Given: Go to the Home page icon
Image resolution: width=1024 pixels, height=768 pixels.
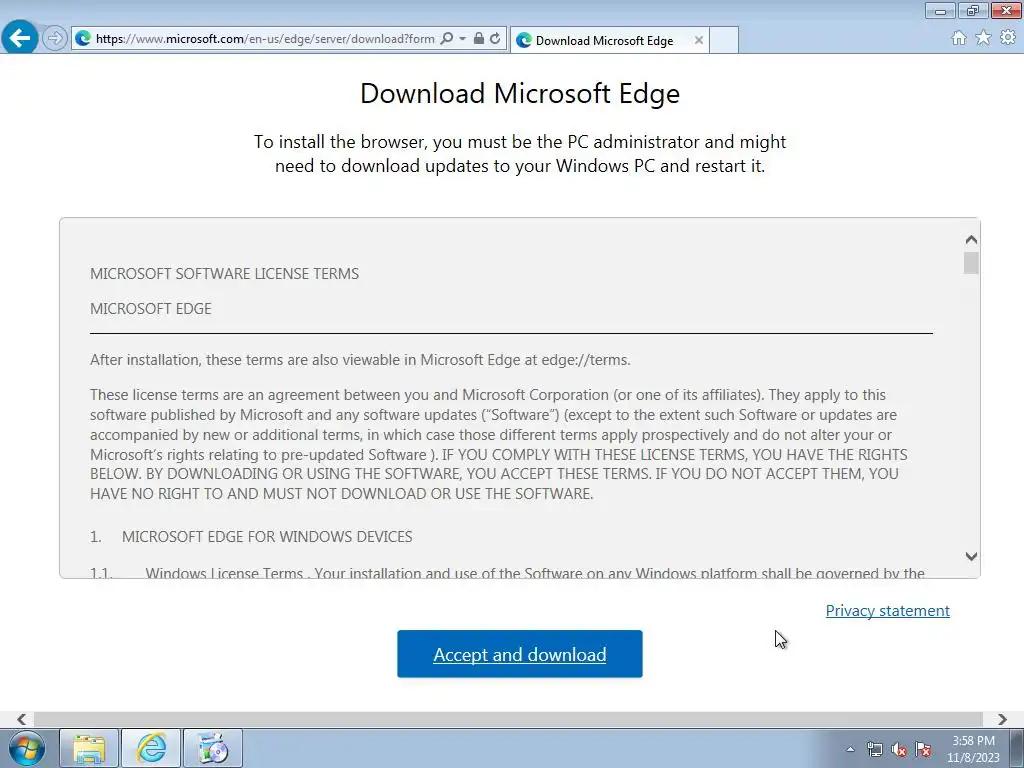Looking at the screenshot, I should tap(959, 38).
